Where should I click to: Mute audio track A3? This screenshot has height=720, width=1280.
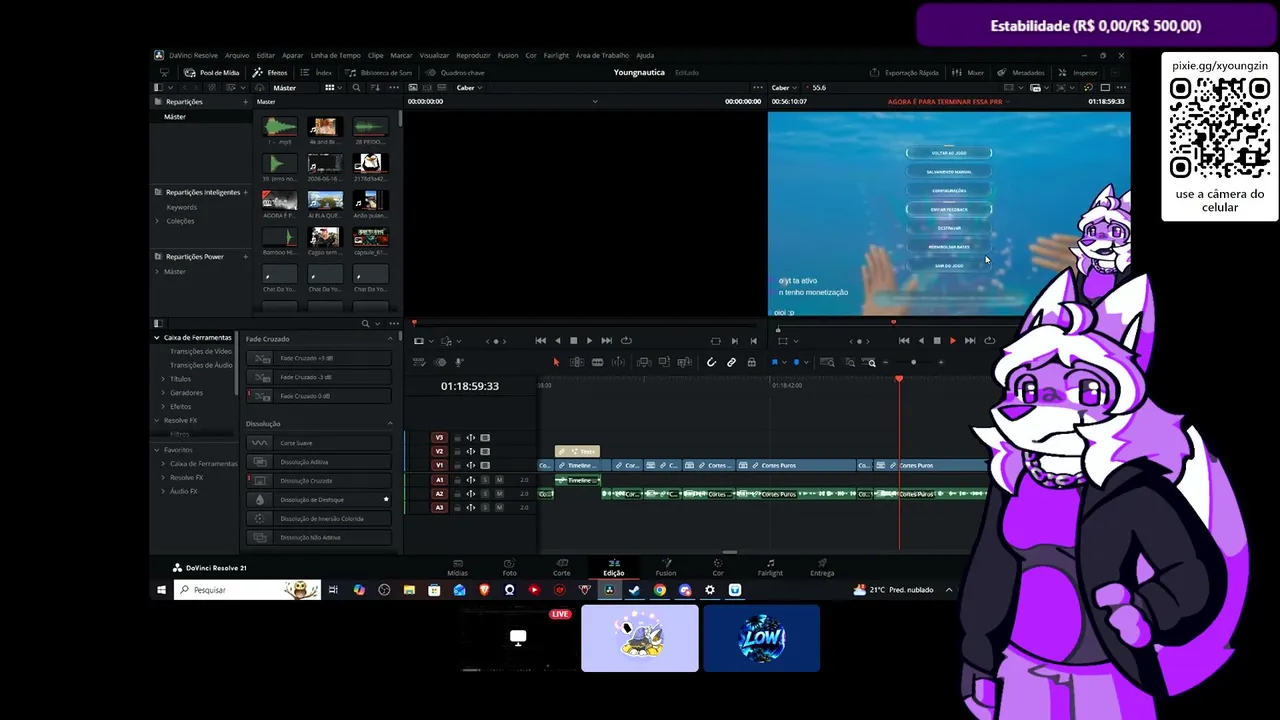click(499, 507)
